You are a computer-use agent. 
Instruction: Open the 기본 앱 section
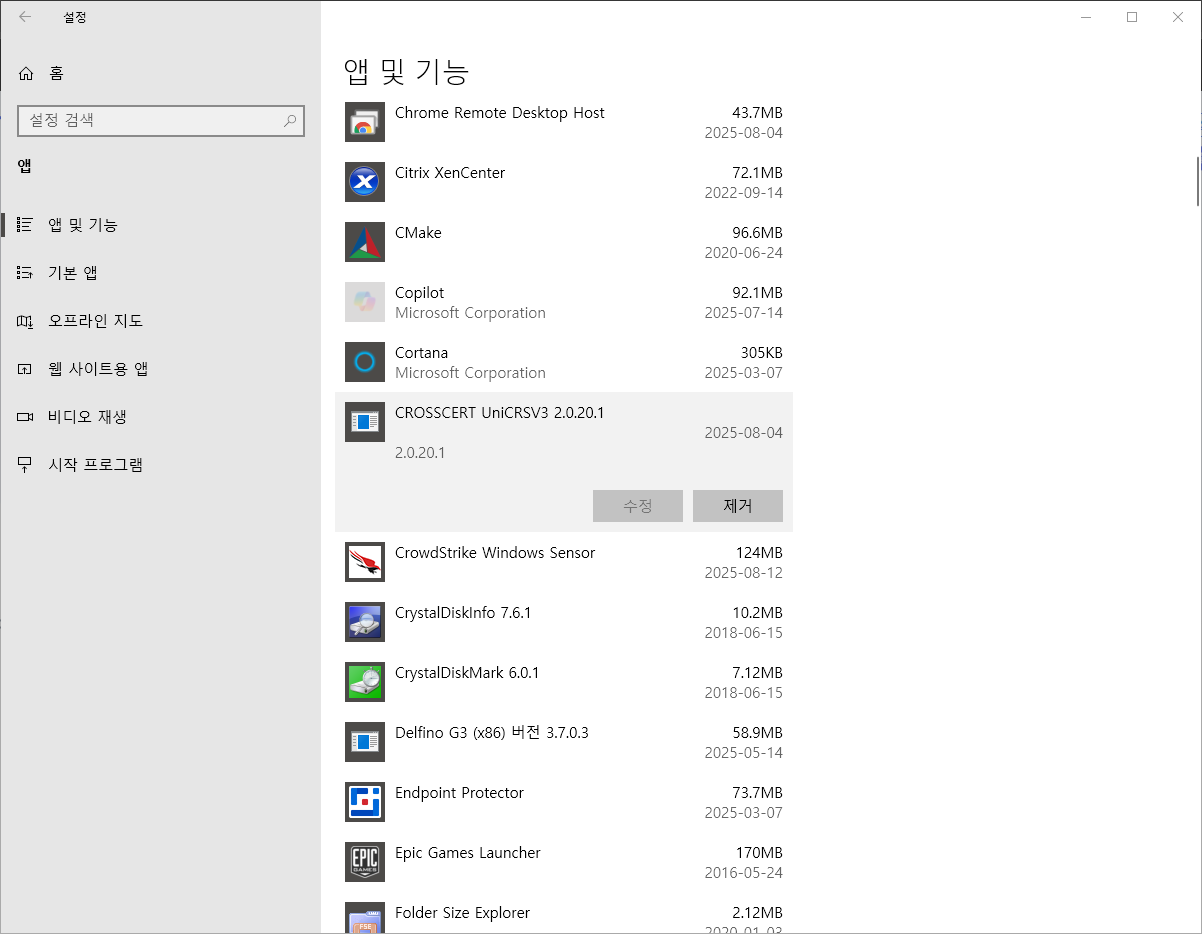pyautogui.click(x=160, y=273)
